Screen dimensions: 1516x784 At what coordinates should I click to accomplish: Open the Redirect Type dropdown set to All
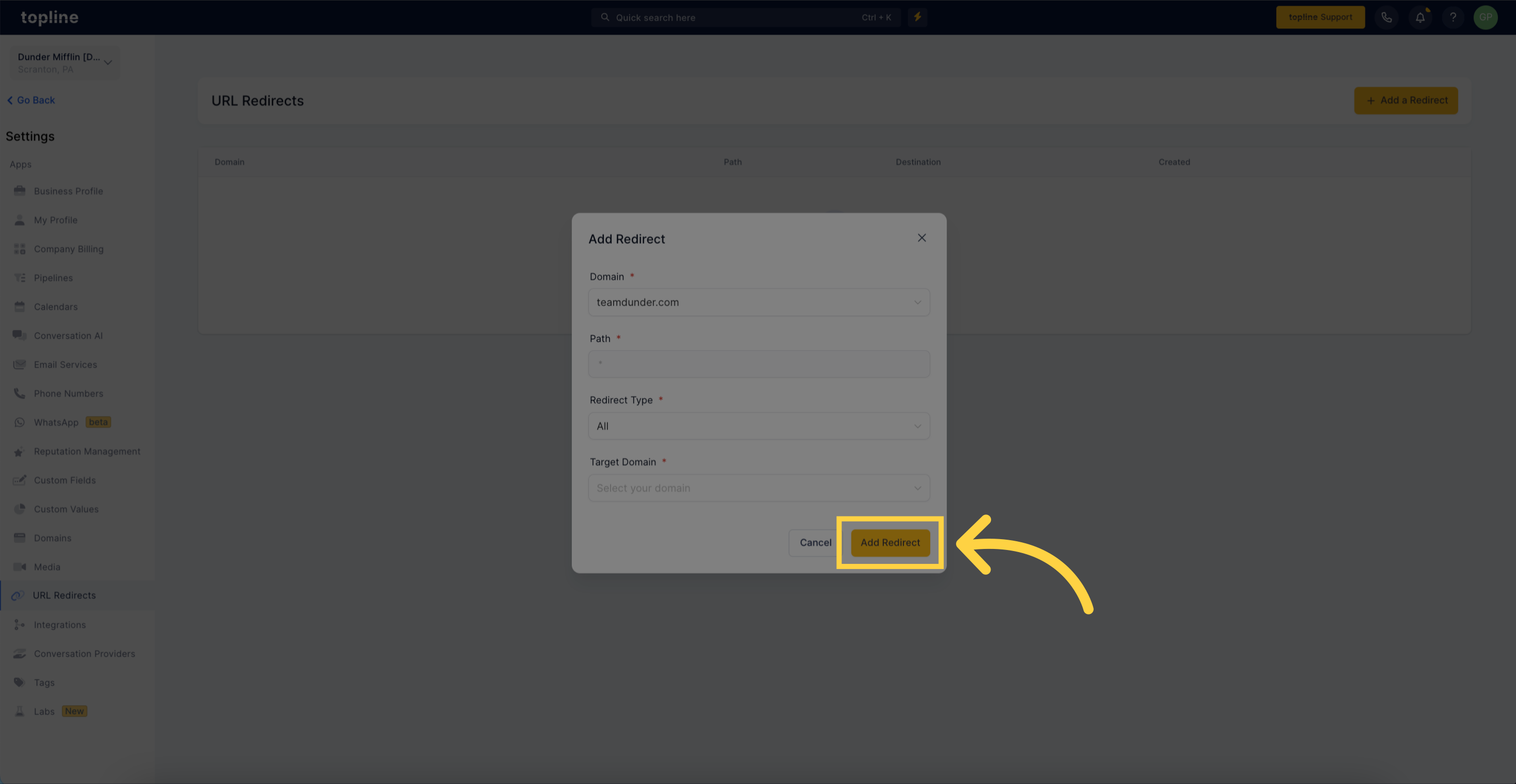(x=759, y=426)
